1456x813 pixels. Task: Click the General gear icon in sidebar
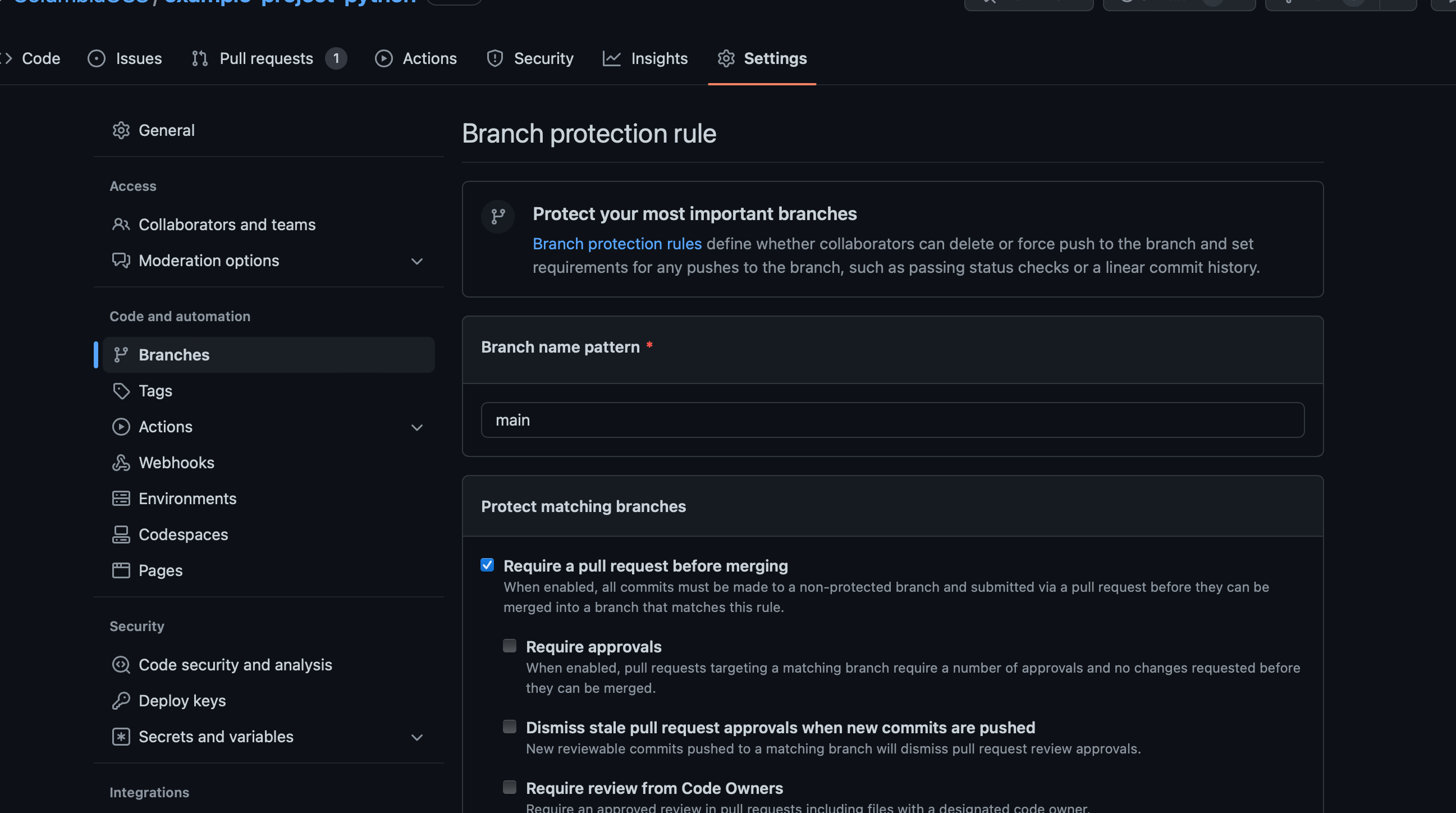click(x=121, y=130)
